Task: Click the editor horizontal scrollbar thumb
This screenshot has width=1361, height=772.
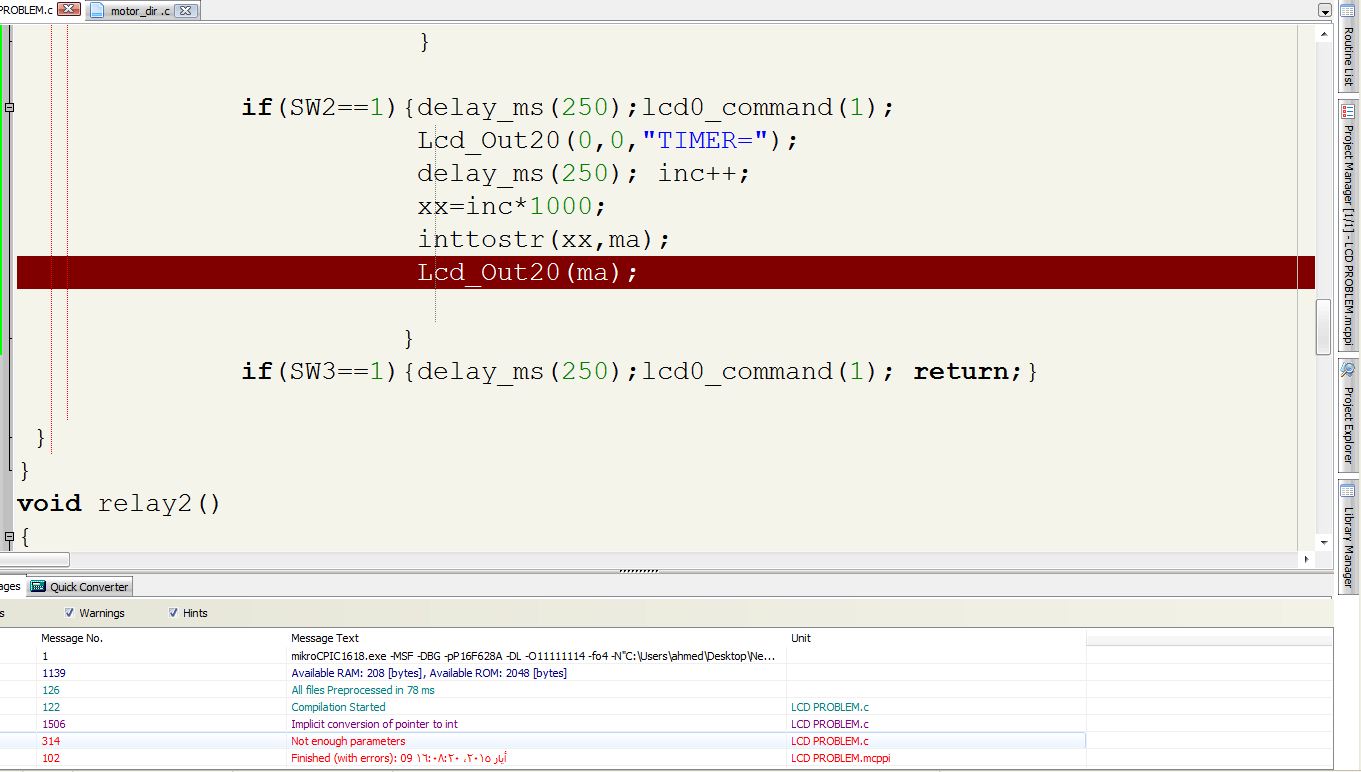Action: [35, 559]
